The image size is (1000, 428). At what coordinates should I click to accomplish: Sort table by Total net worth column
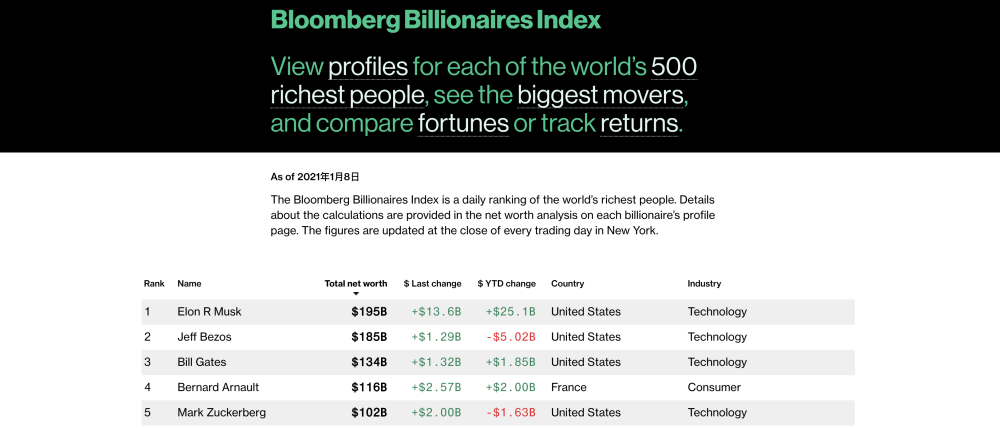[x=356, y=283]
